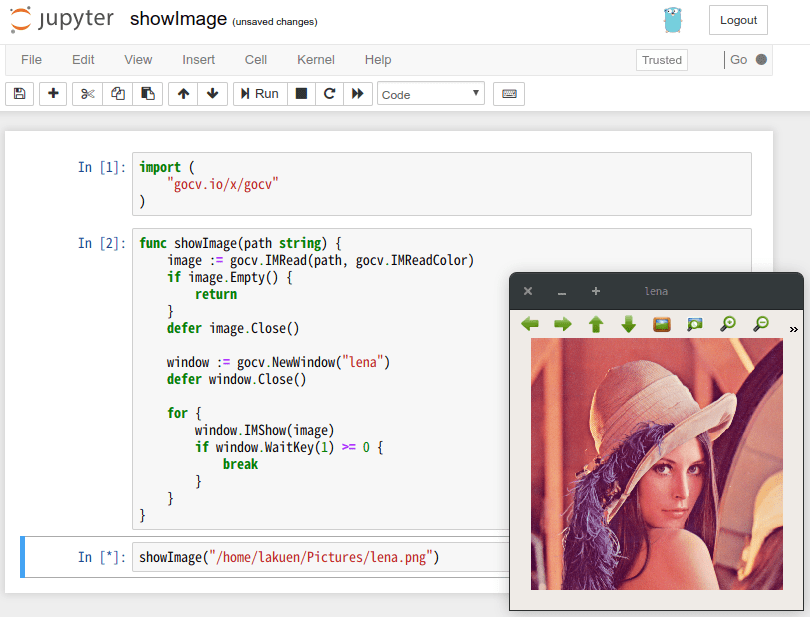Viewport: 810px width, 617px height.
Task: Click down arrow in the lena window toolbar
Action: click(629, 324)
